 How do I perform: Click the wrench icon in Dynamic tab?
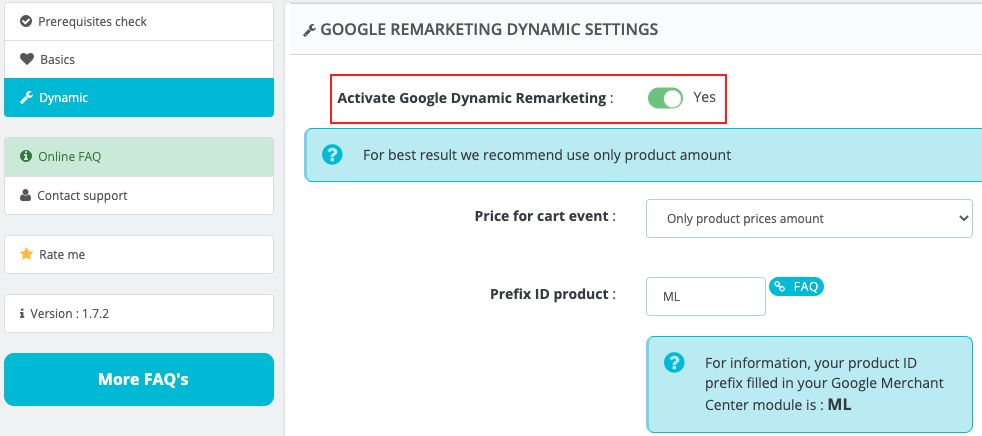tap(26, 98)
